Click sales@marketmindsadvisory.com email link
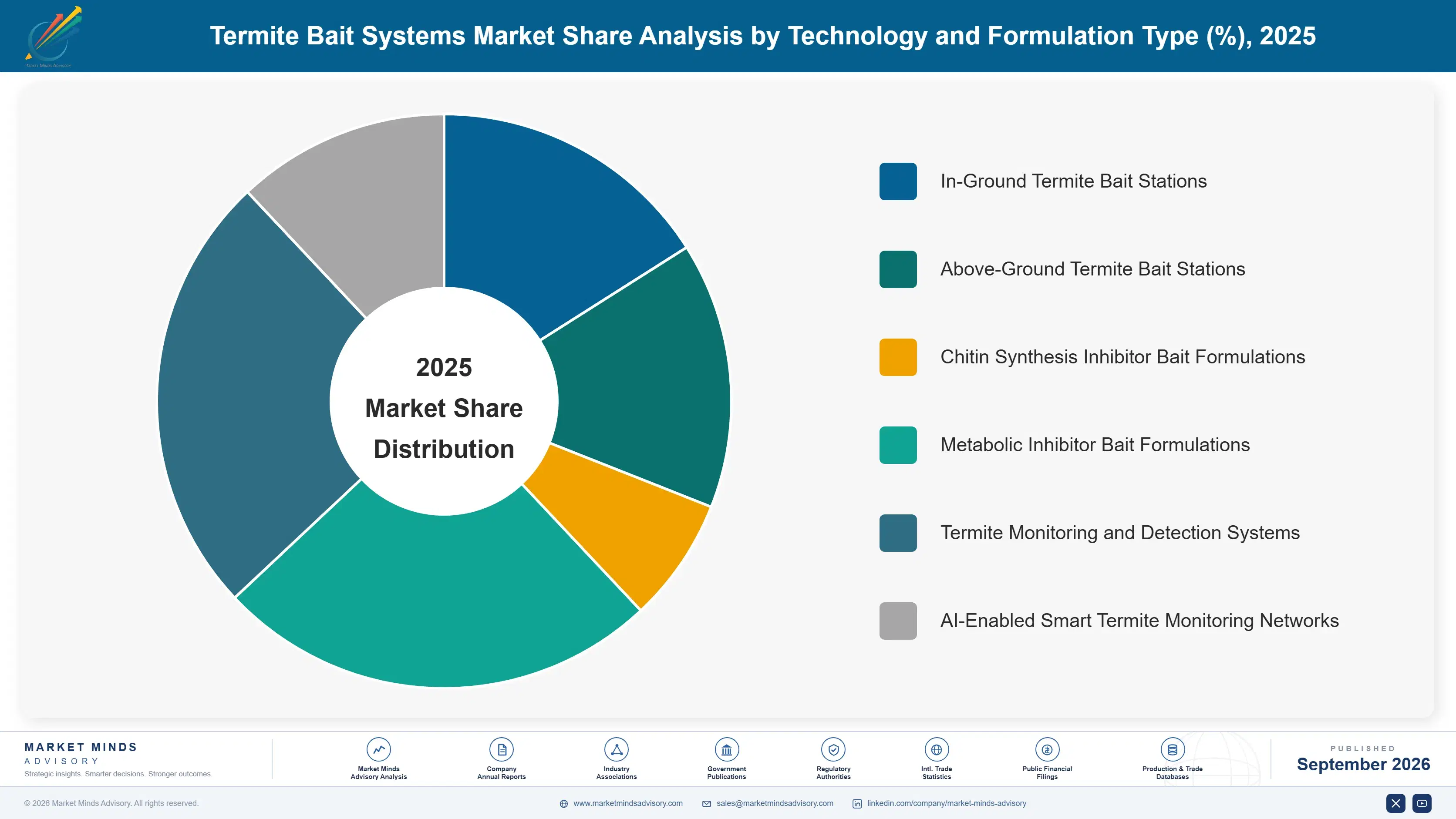The image size is (1456, 819). tap(775, 803)
